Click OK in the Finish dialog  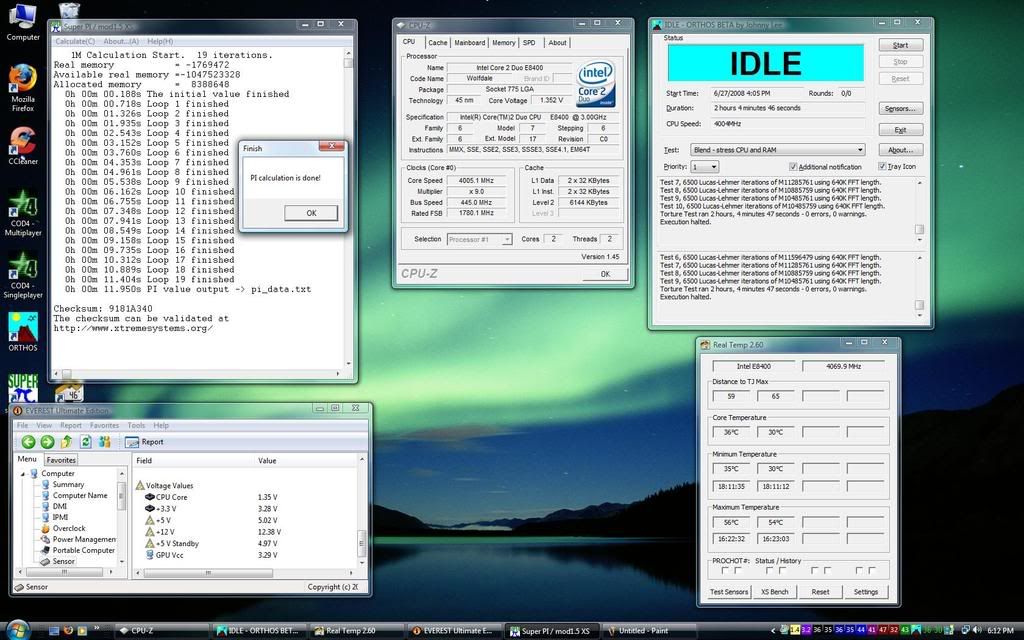pyautogui.click(x=311, y=213)
